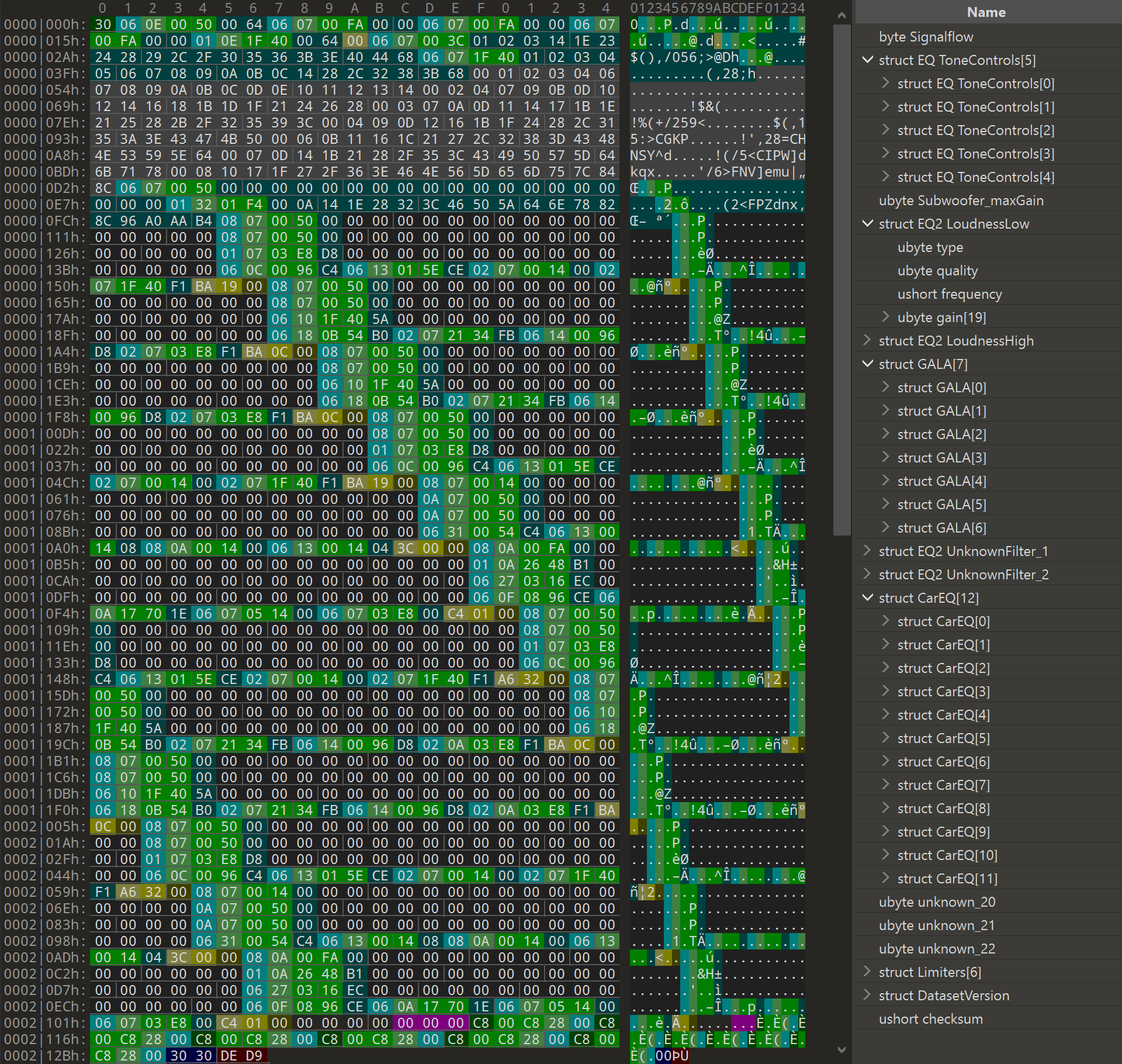The height and width of the screenshot is (1064, 1122).
Task: Select the ushort frequency field
Action: [x=949, y=294]
